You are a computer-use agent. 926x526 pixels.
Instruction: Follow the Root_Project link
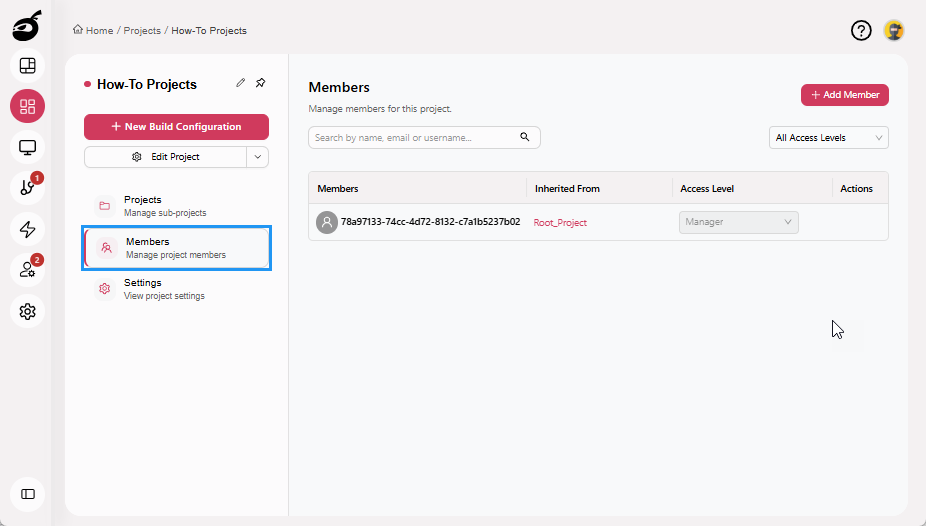(560, 223)
